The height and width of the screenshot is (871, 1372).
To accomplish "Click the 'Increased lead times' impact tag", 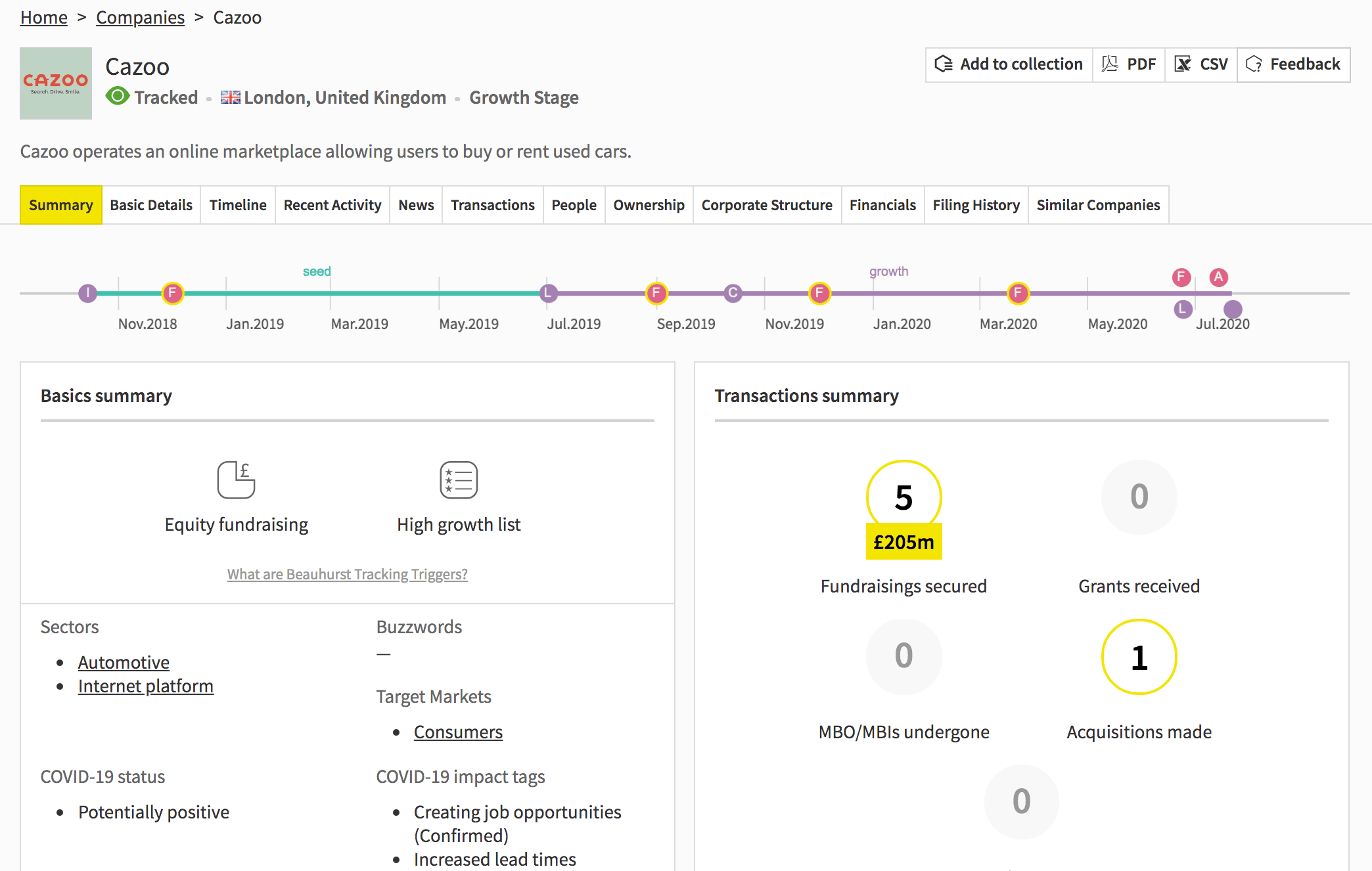I will click(x=495, y=859).
